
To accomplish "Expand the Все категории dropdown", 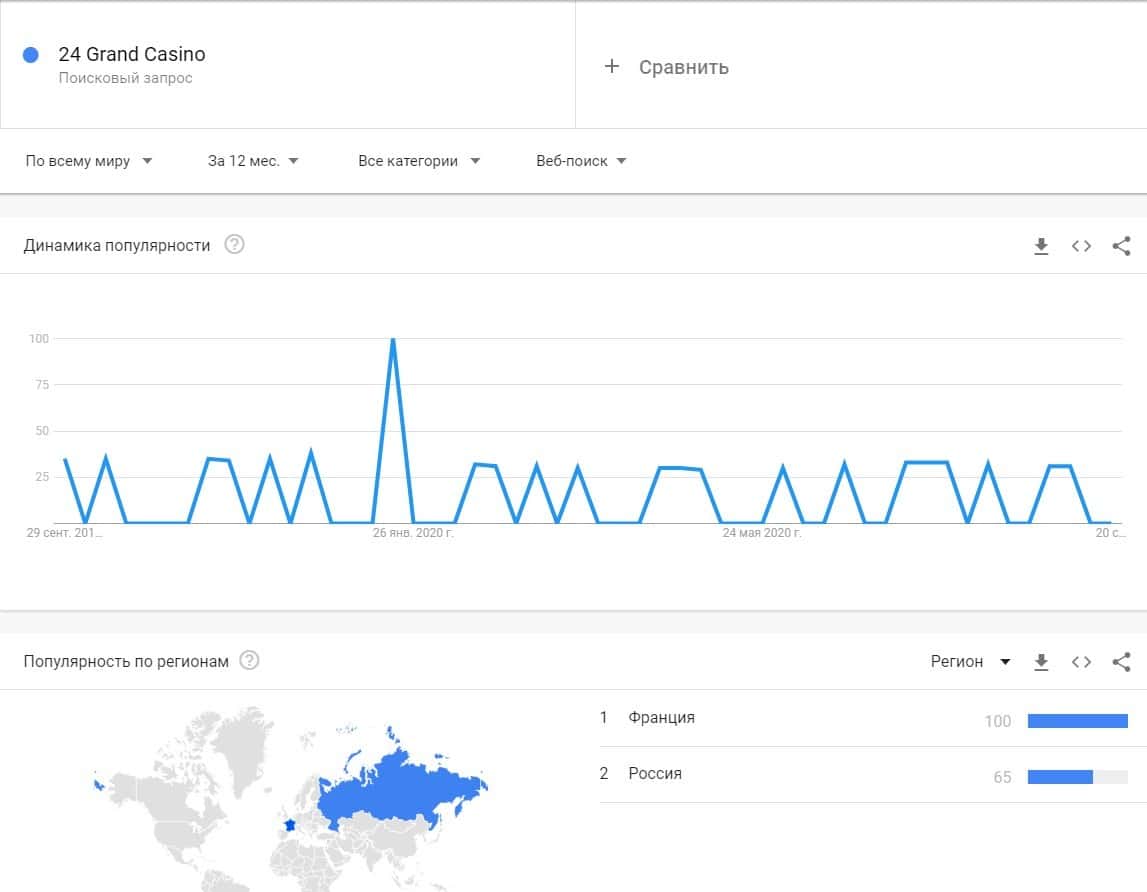I will [x=419, y=161].
